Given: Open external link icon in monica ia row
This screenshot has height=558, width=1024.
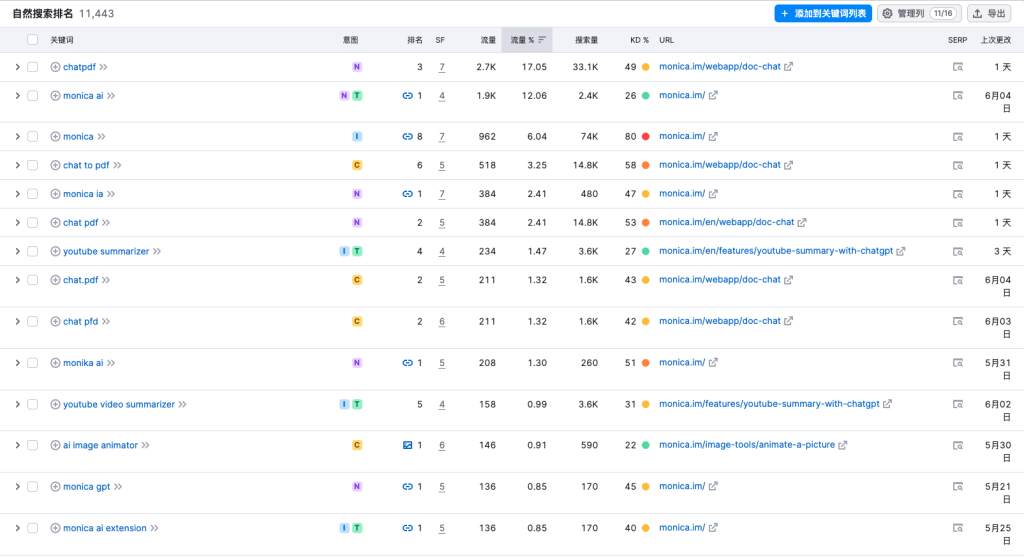Looking at the screenshot, I should (x=713, y=194).
